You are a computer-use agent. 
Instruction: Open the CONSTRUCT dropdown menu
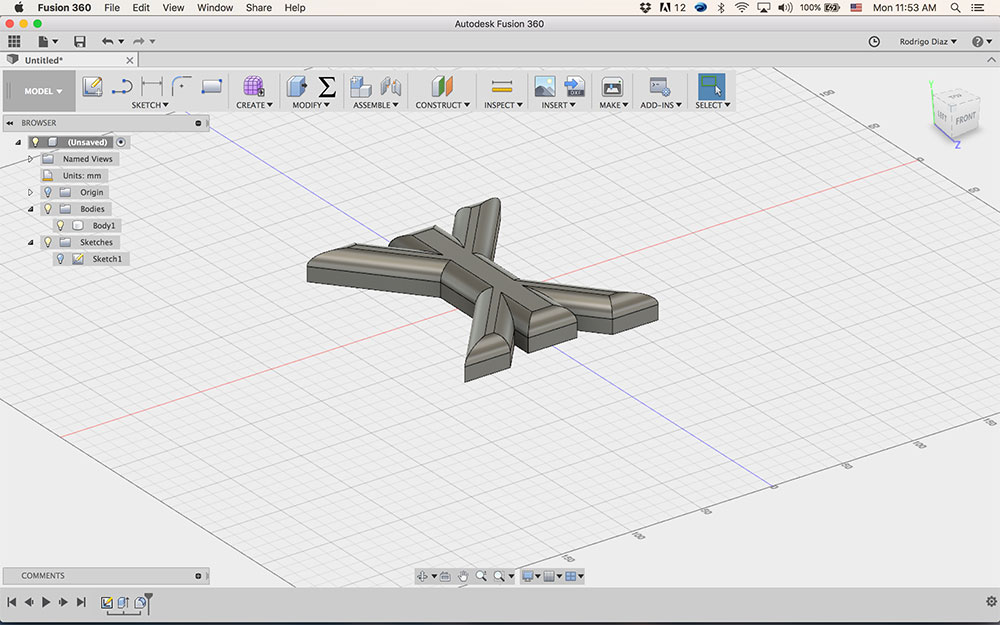pyautogui.click(x=443, y=105)
